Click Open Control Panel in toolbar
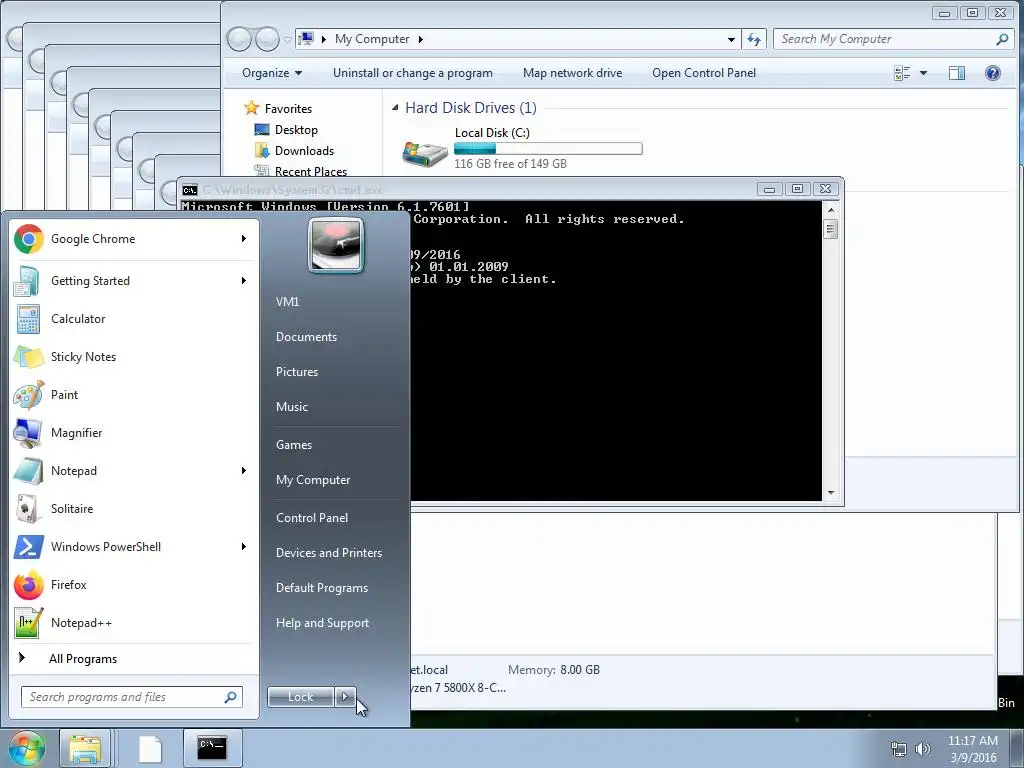 (704, 73)
